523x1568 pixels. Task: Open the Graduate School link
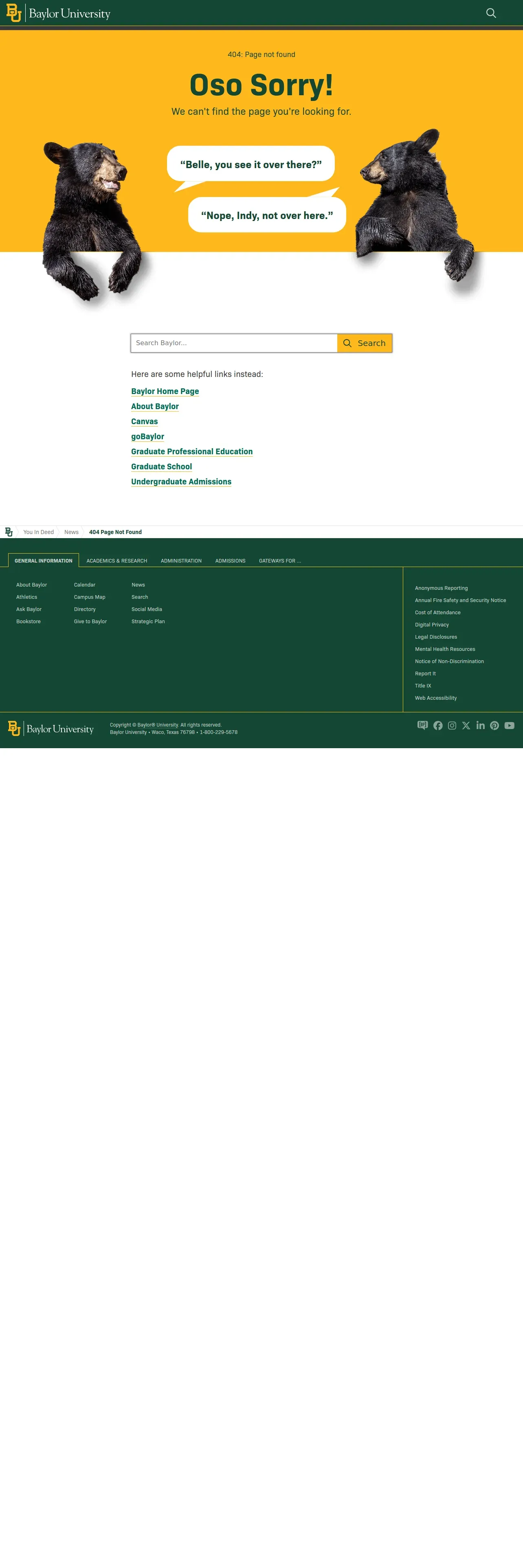(x=161, y=467)
